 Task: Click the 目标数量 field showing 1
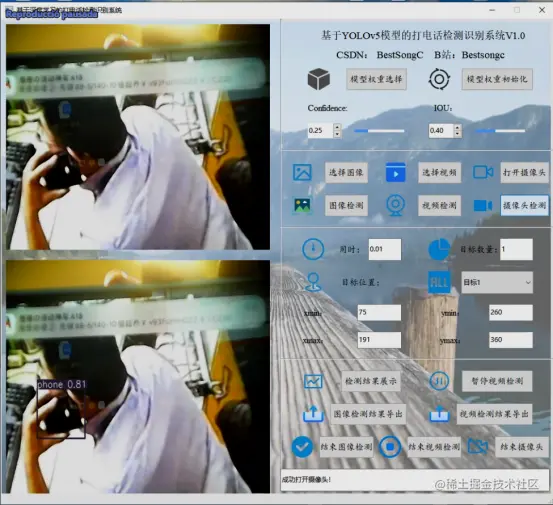pos(516,249)
